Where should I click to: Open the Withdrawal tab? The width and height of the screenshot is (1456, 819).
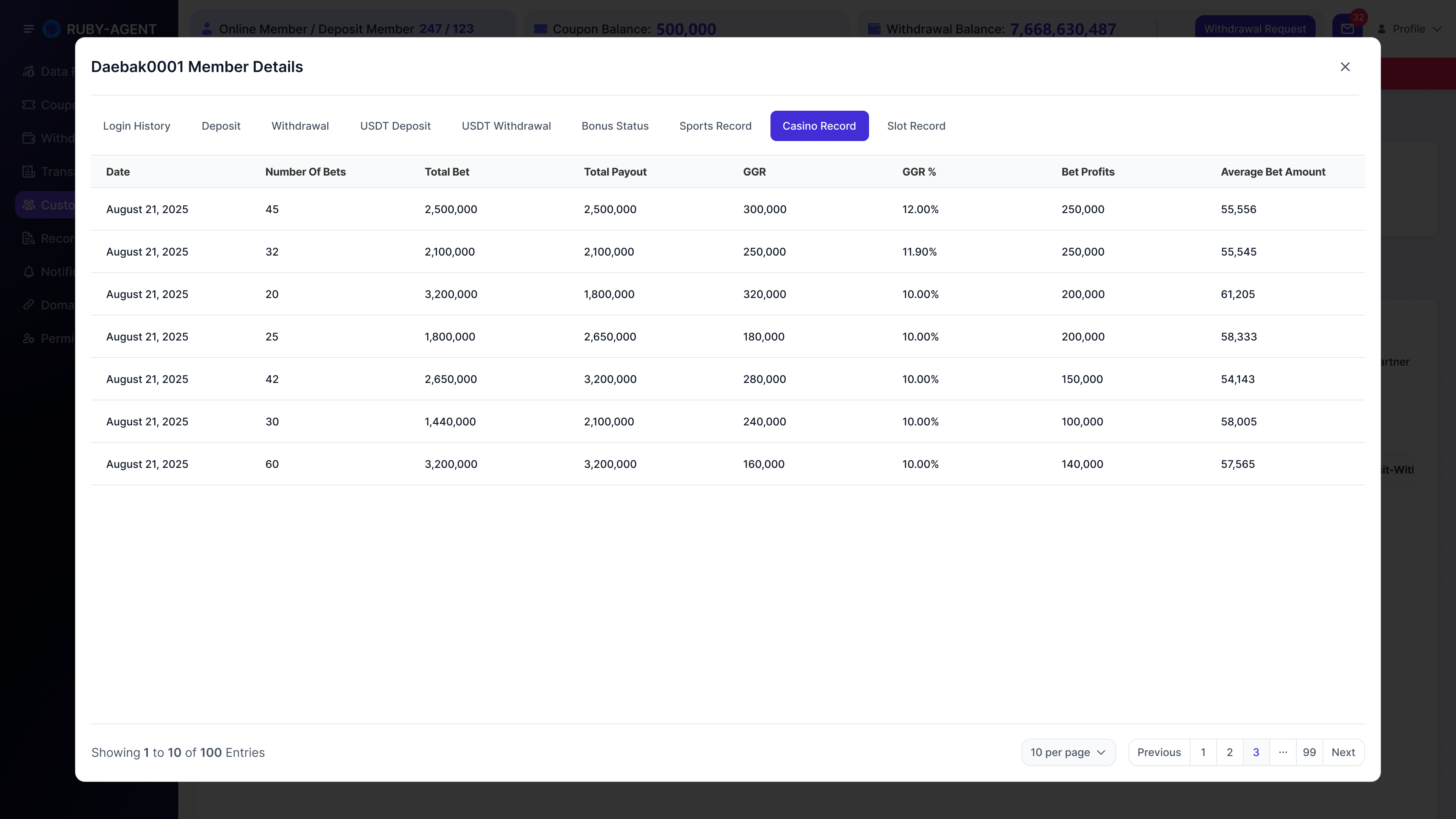(x=300, y=126)
